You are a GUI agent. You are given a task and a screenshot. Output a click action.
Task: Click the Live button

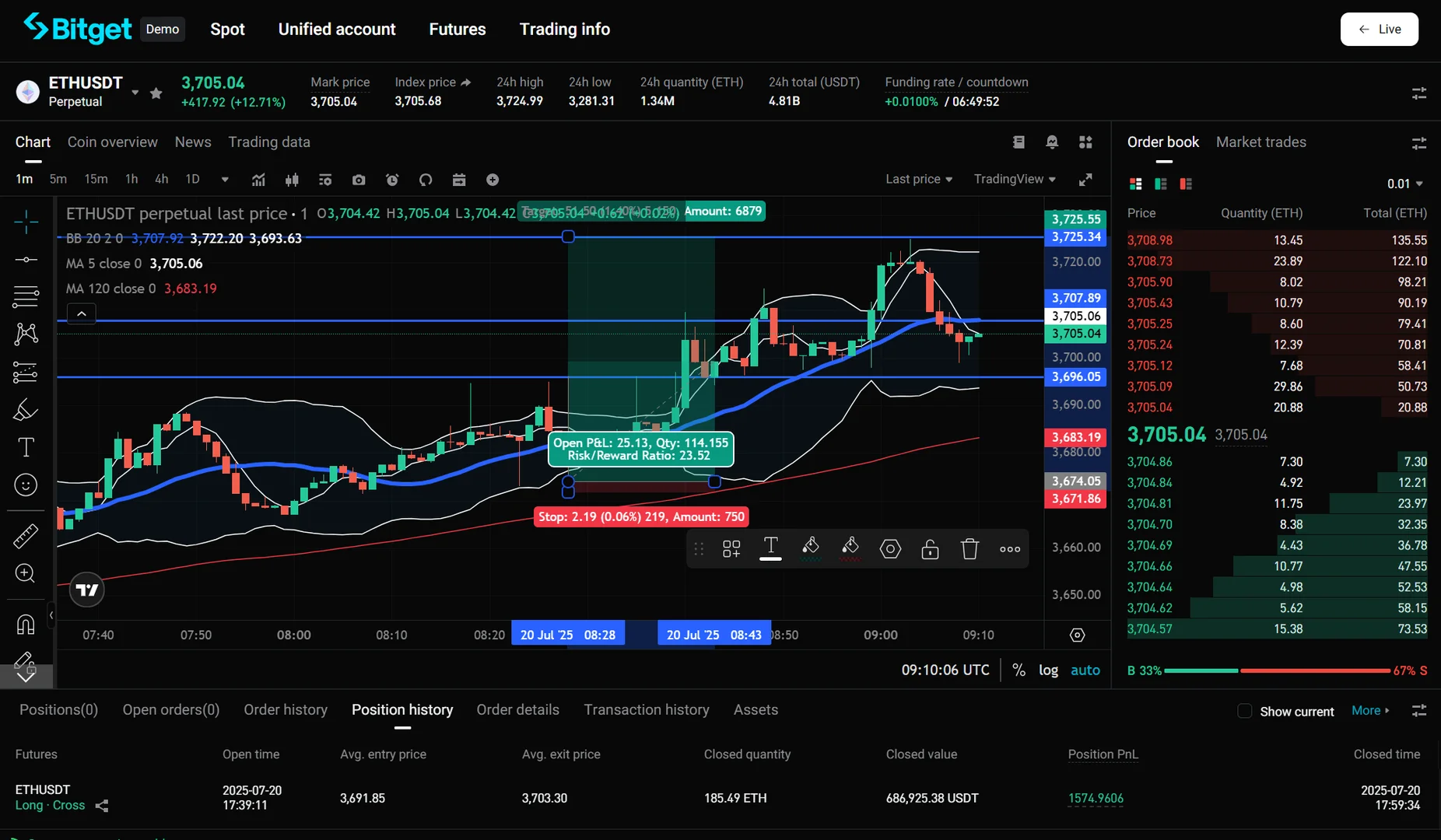pyautogui.click(x=1379, y=30)
